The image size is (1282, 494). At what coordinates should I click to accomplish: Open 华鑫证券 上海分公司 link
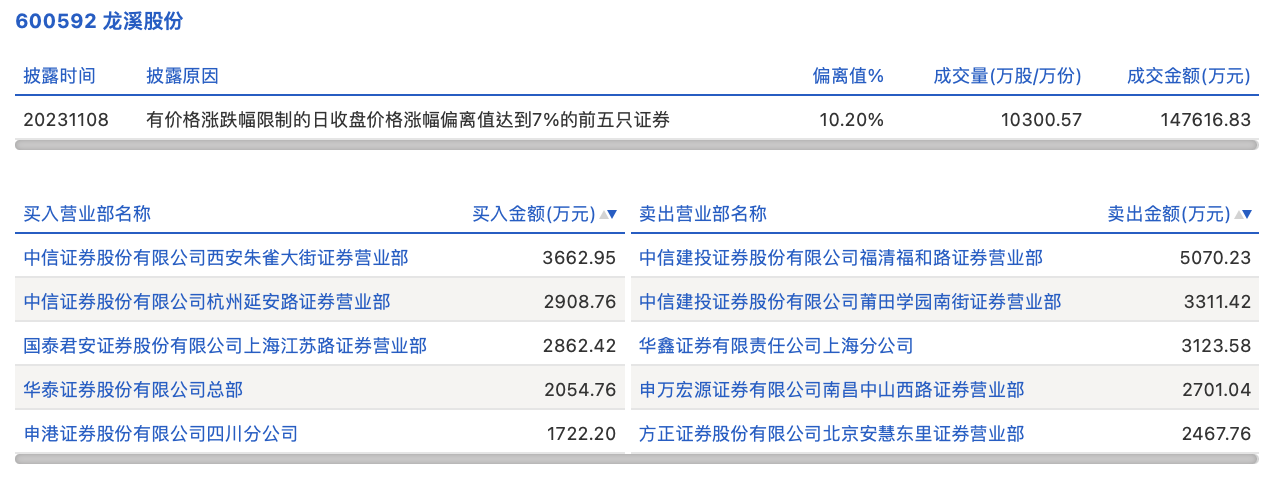[x=776, y=346]
